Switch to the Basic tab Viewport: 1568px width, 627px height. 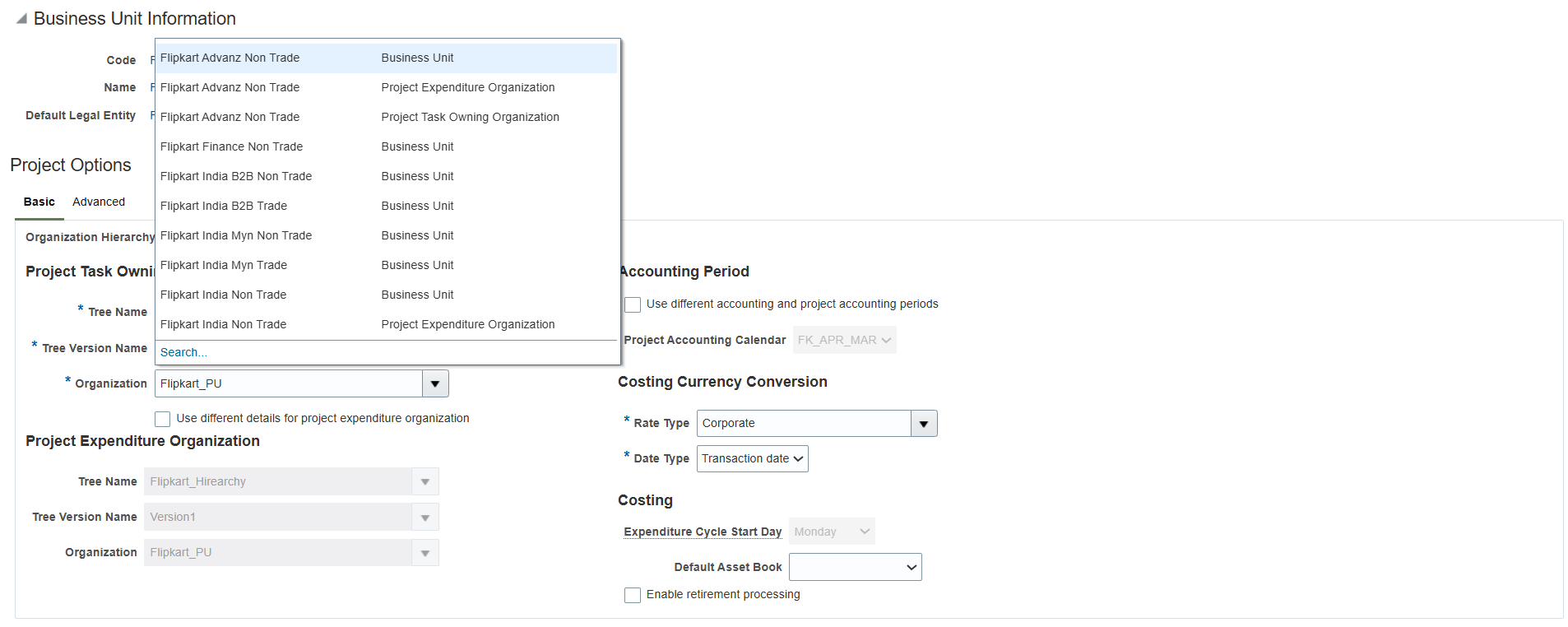click(x=39, y=202)
